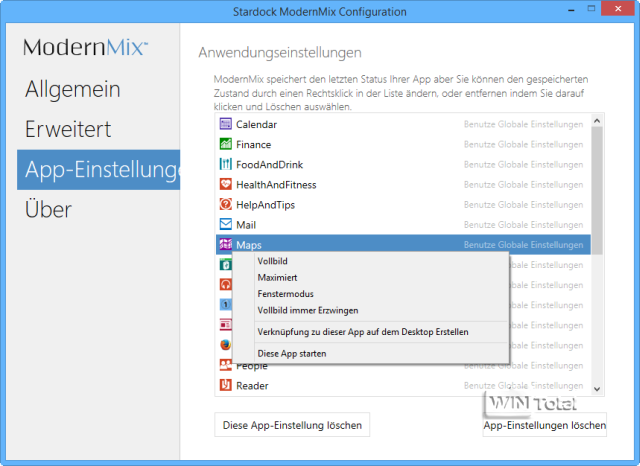This screenshot has height=466, width=640.
Task: Close the ModernMix Configuration window
Action: pyautogui.click(x=618, y=9)
